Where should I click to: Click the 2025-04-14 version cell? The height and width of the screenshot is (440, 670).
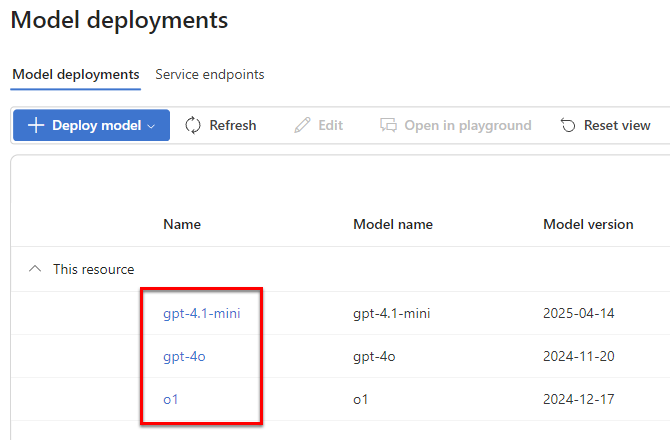578,313
